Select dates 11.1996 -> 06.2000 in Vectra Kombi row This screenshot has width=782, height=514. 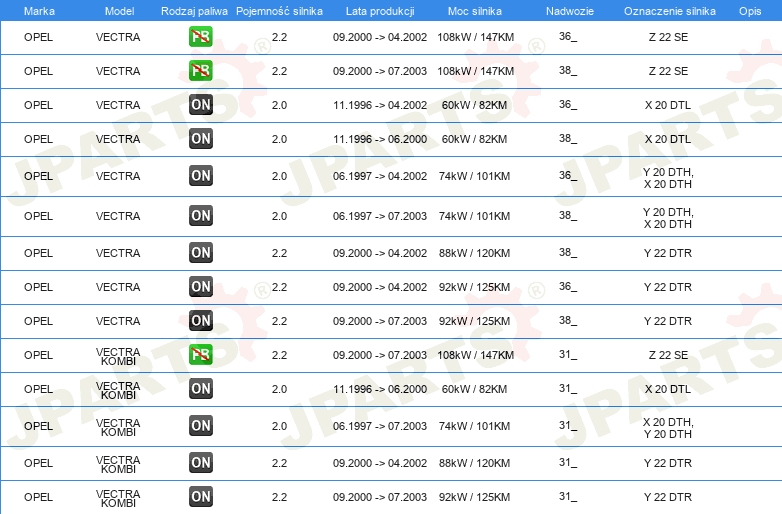coord(380,389)
